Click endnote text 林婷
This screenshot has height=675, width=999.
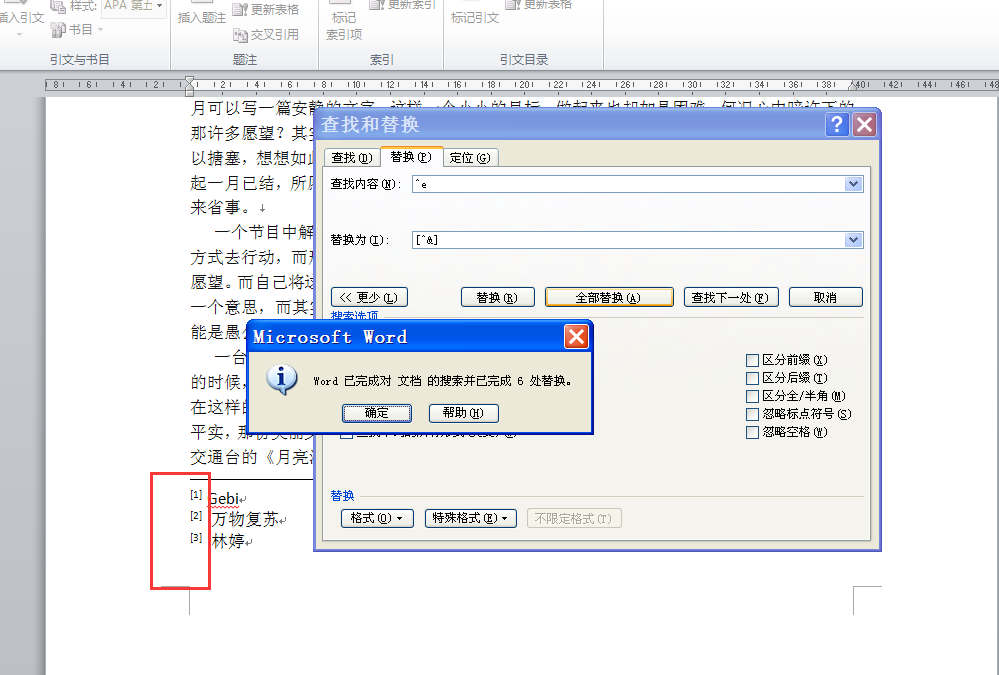pyautogui.click(x=228, y=542)
